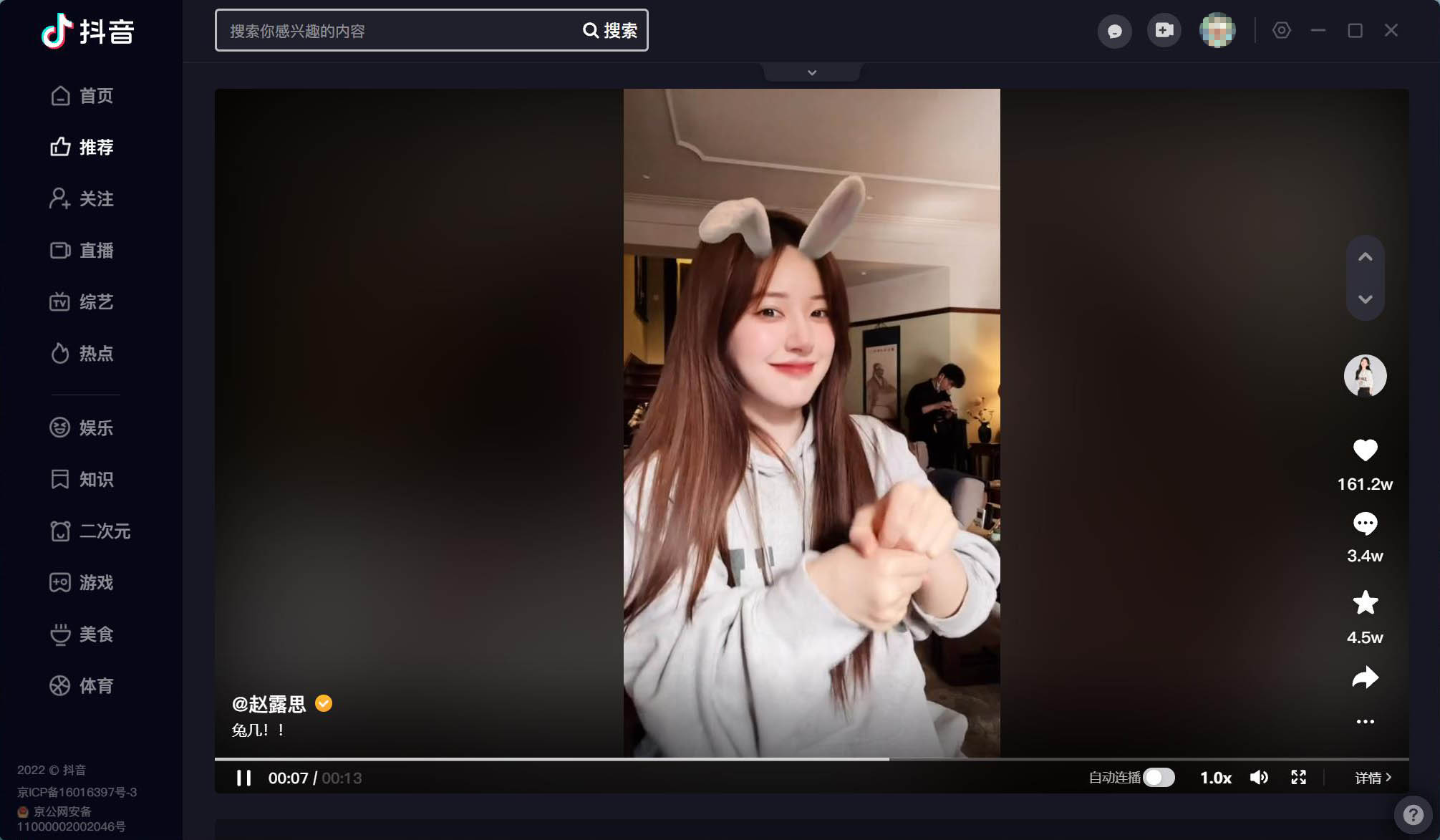Viewport: 1440px width, 840px height.
Task: Favorite the video with the star icon
Action: click(x=1365, y=603)
